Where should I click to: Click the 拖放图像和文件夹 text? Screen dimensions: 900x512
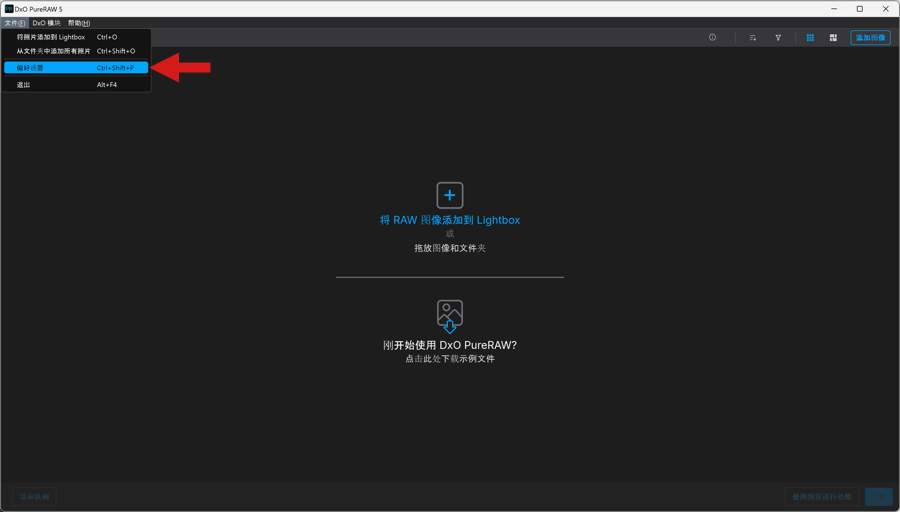tap(449, 248)
